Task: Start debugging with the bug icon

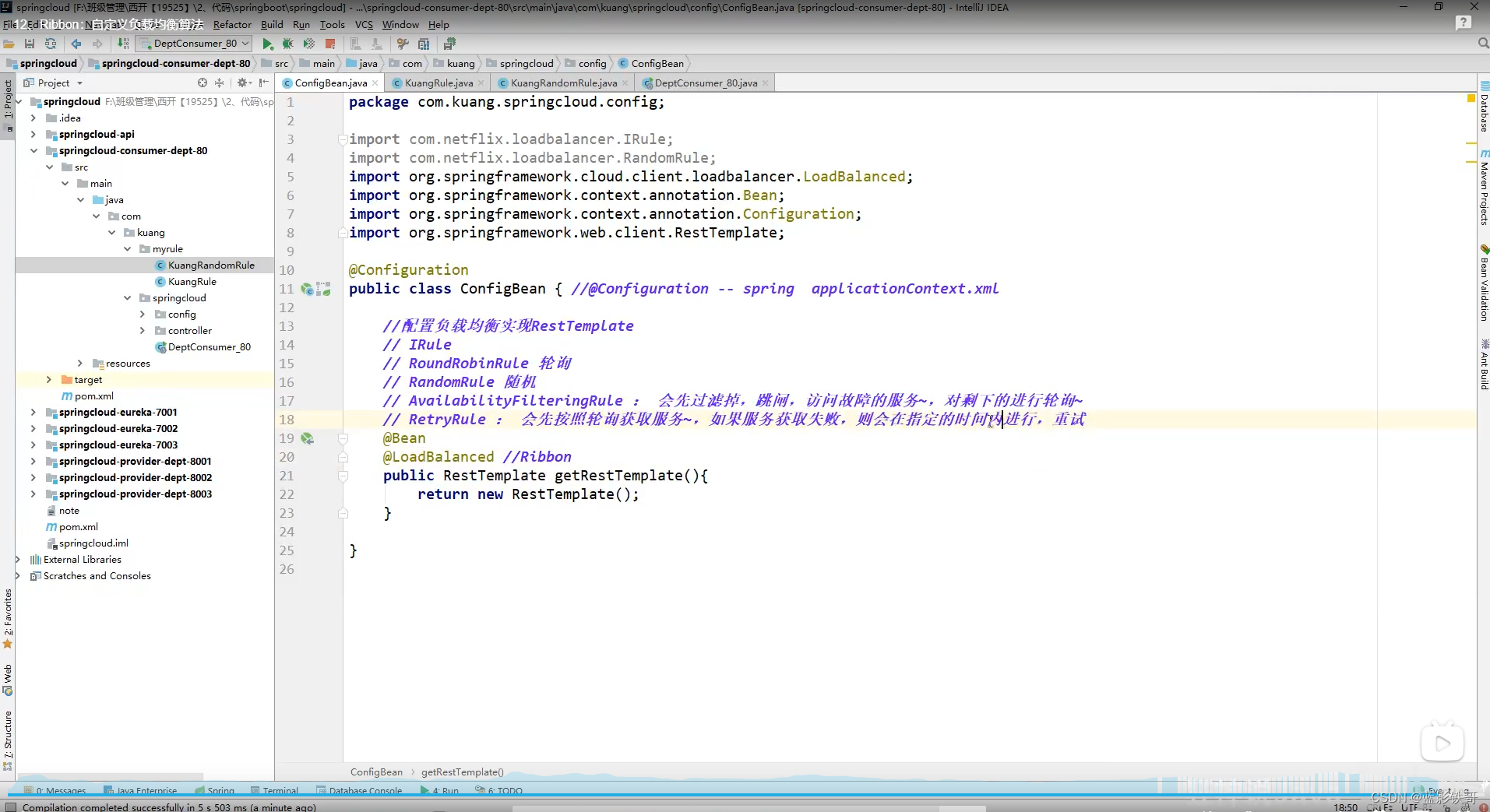Action: click(288, 44)
